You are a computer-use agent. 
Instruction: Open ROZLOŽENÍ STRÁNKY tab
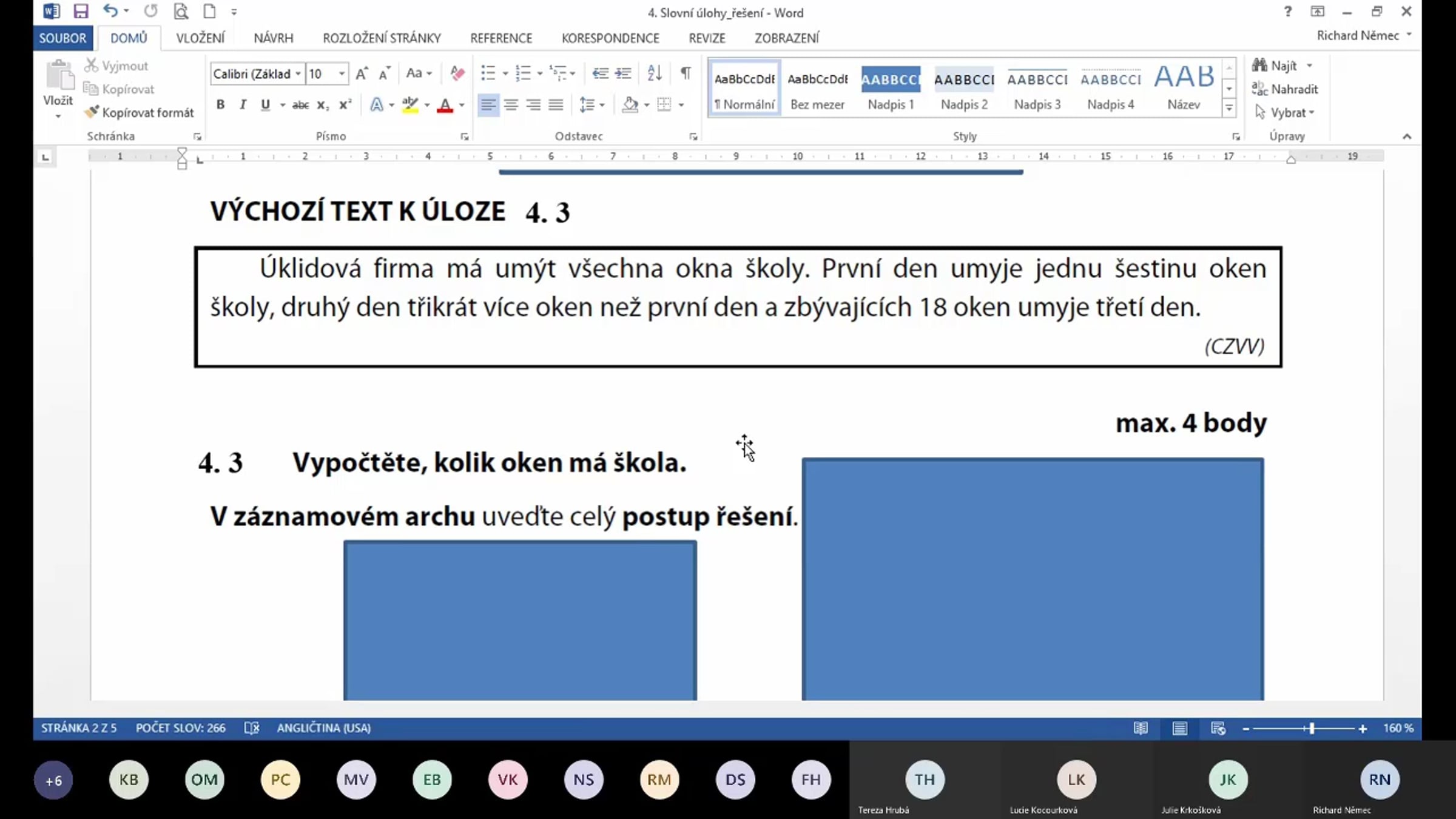click(x=382, y=38)
